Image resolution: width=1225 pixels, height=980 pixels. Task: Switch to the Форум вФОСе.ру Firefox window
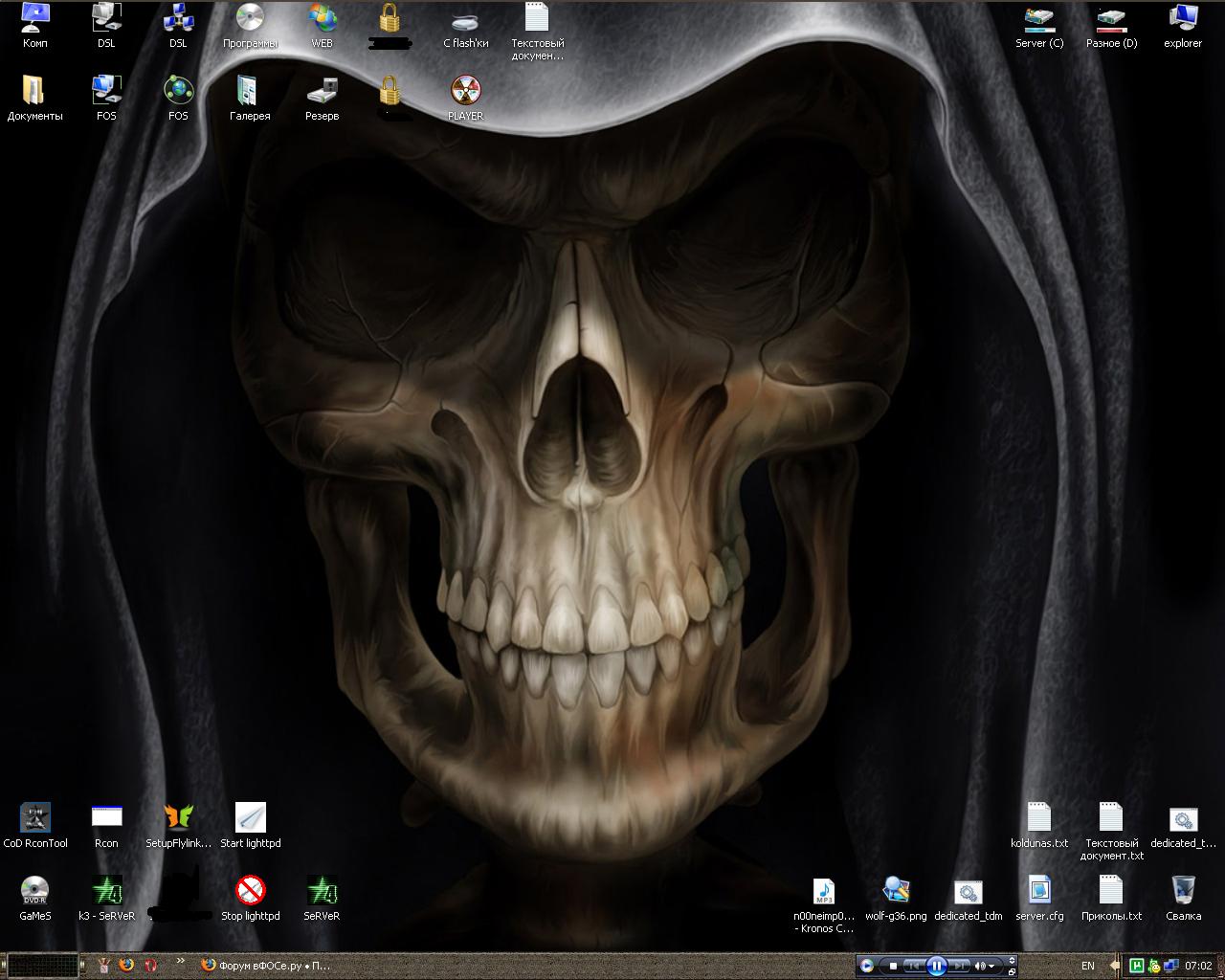pos(266,966)
